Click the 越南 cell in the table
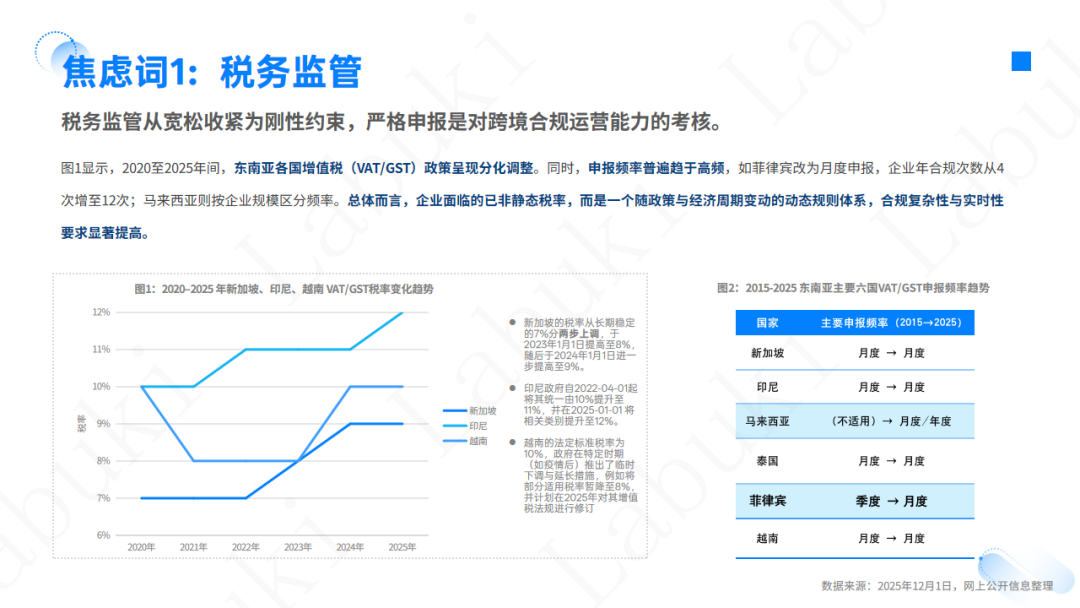The width and height of the screenshot is (1080, 608). click(x=767, y=538)
